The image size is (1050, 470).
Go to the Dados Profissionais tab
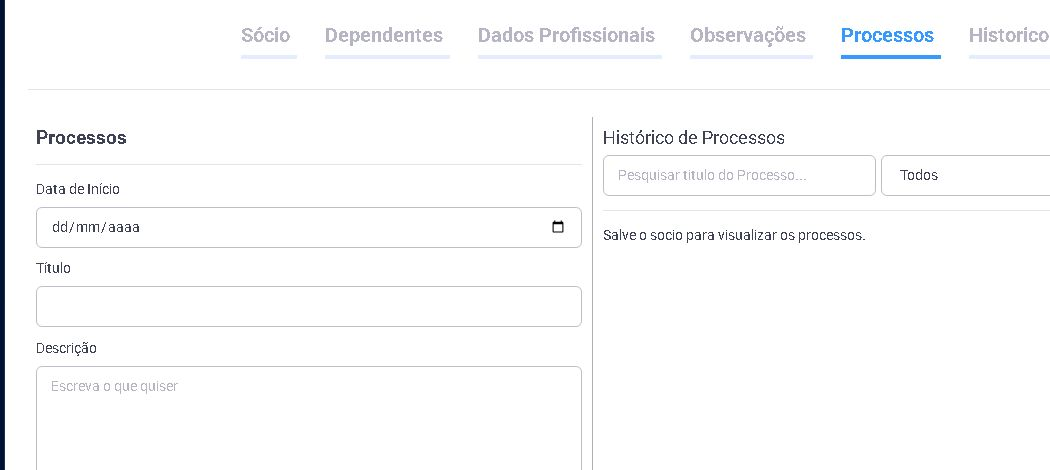tap(567, 35)
